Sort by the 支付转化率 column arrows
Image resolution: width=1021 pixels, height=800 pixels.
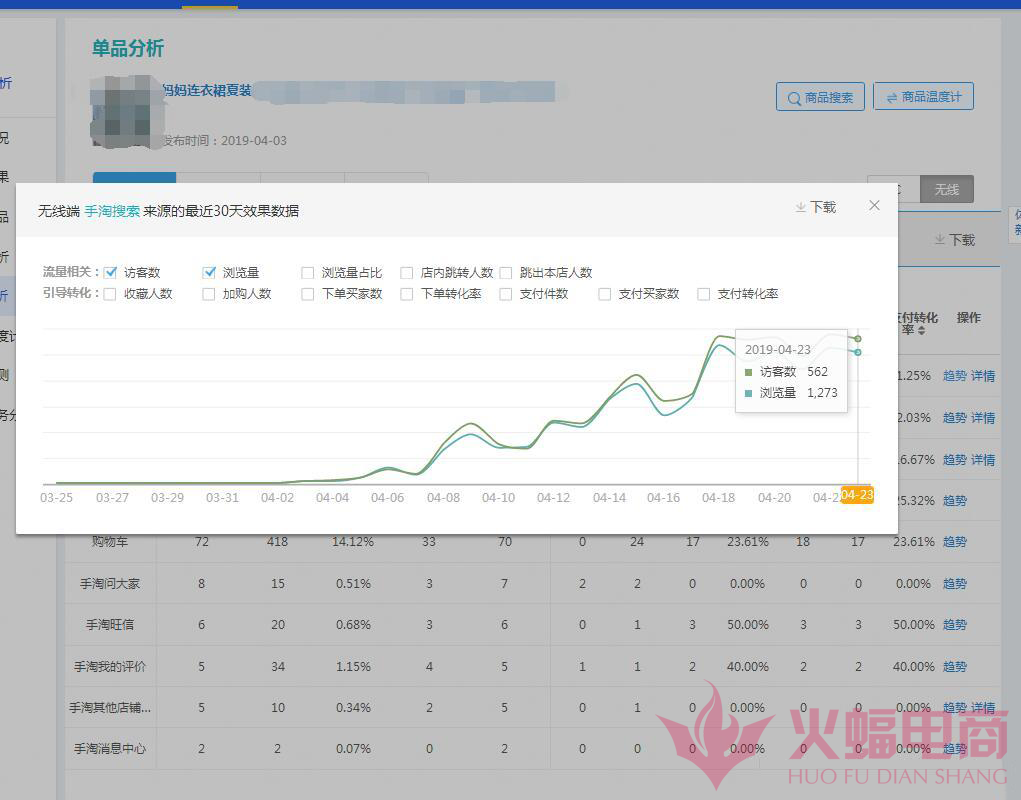point(921,330)
